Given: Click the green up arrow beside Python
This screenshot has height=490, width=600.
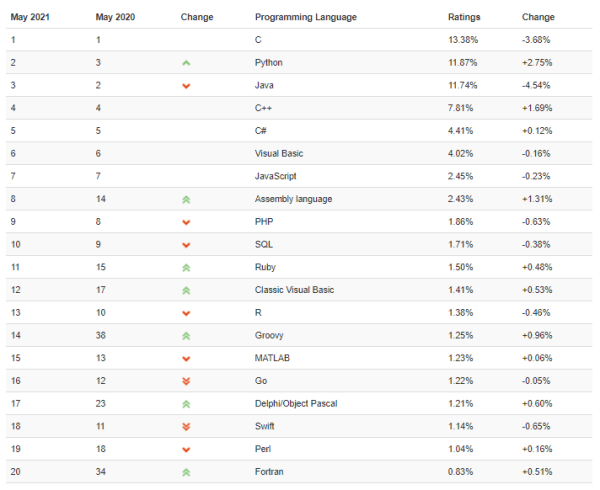Looking at the screenshot, I should 186,63.
